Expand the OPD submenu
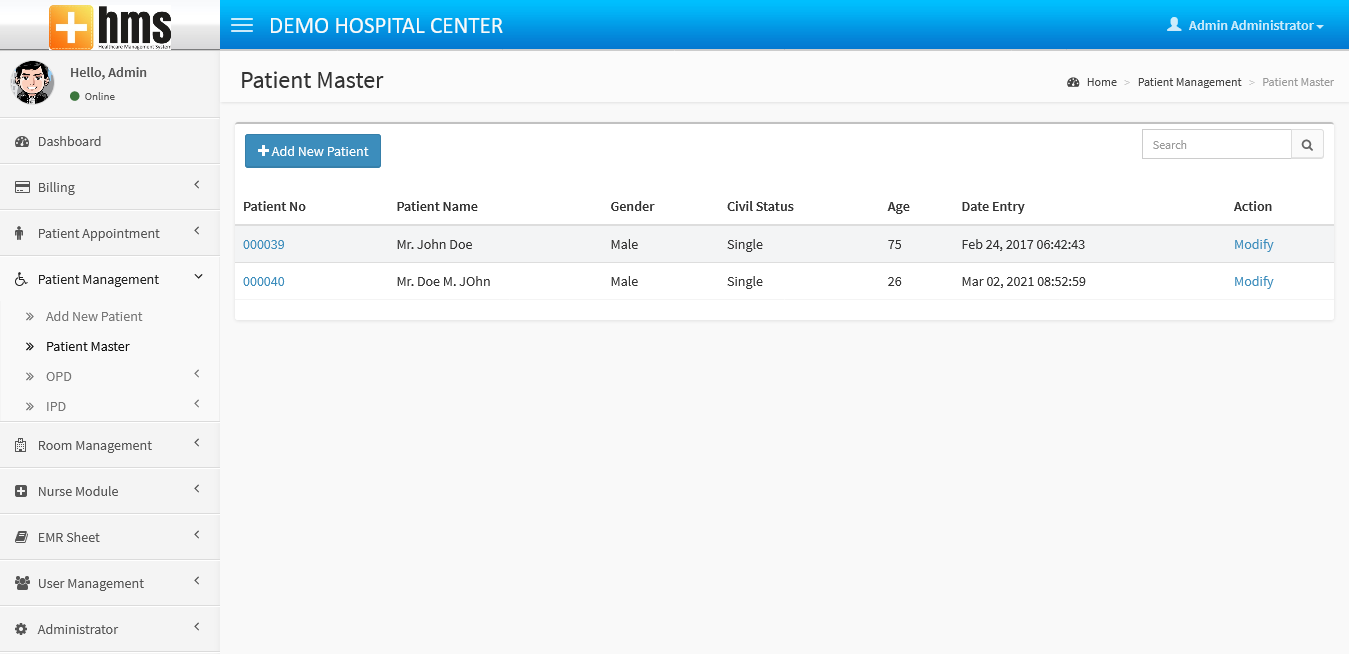Screen dimensions: 1349x654 110,376
